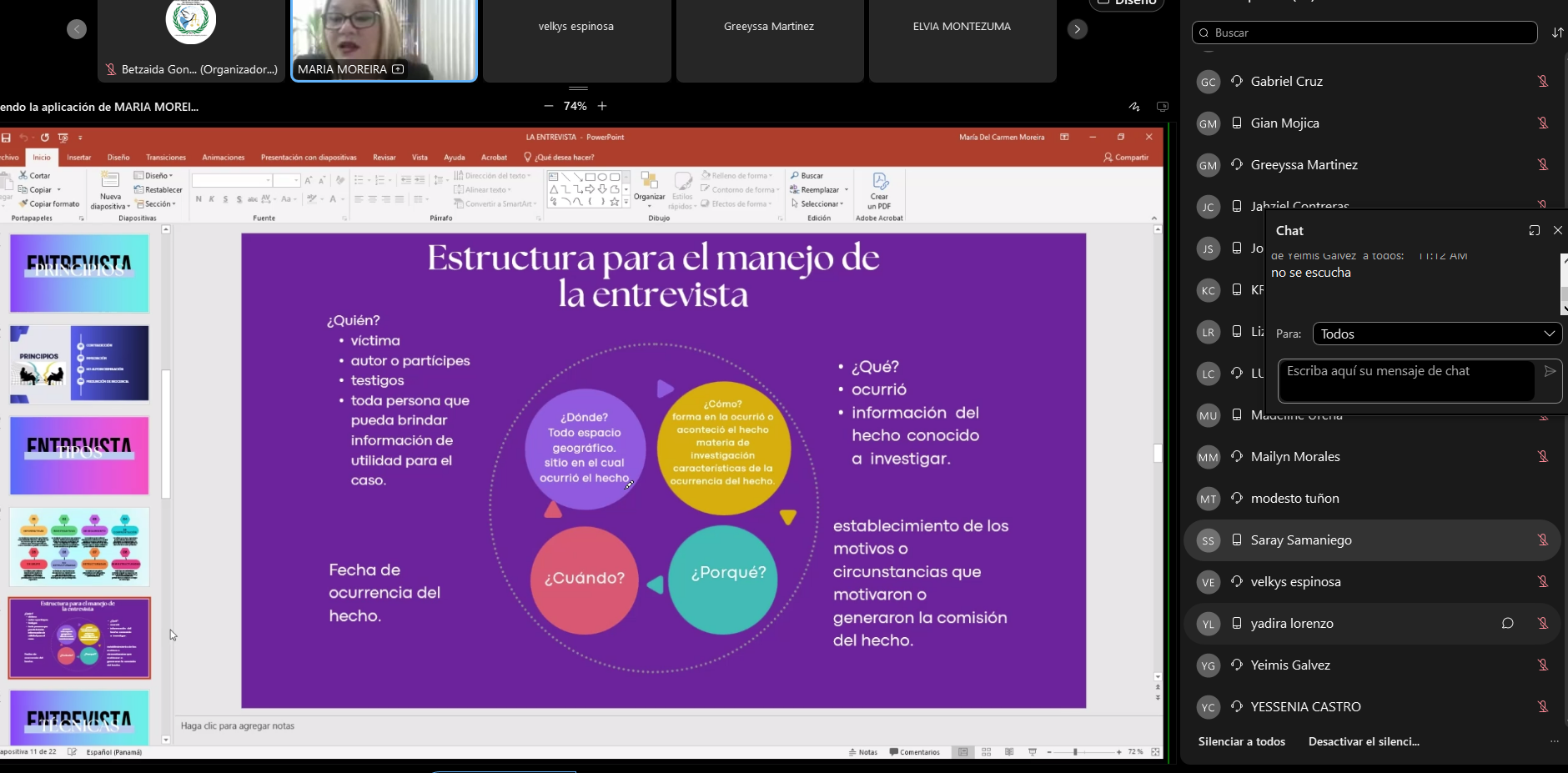The image size is (1568, 773).
Task: Click the annotation pen icon
Action: point(1134,107)
